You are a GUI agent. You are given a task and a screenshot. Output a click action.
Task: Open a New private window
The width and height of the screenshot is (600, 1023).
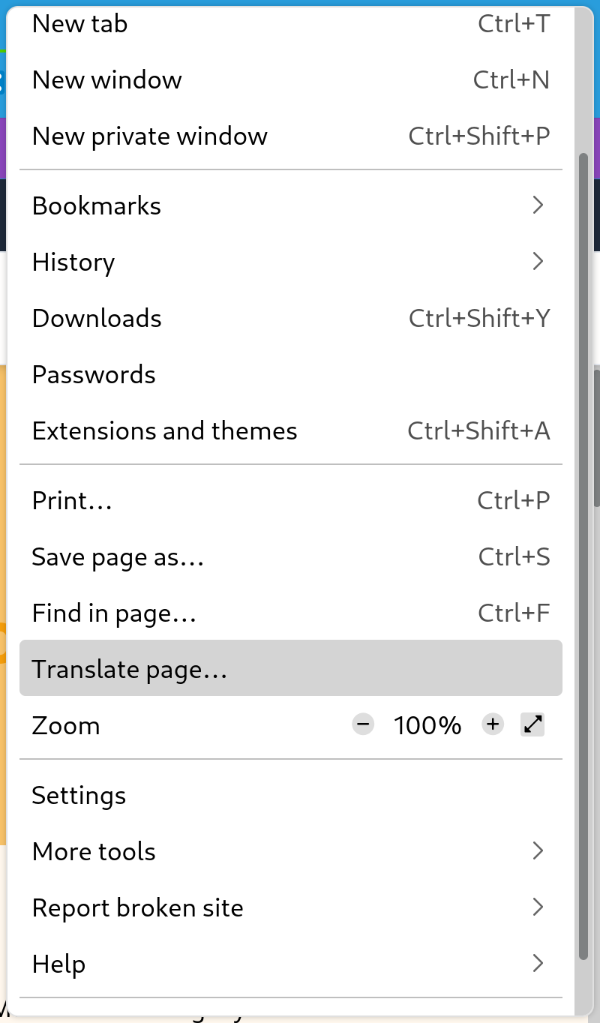tap(150, 136)
